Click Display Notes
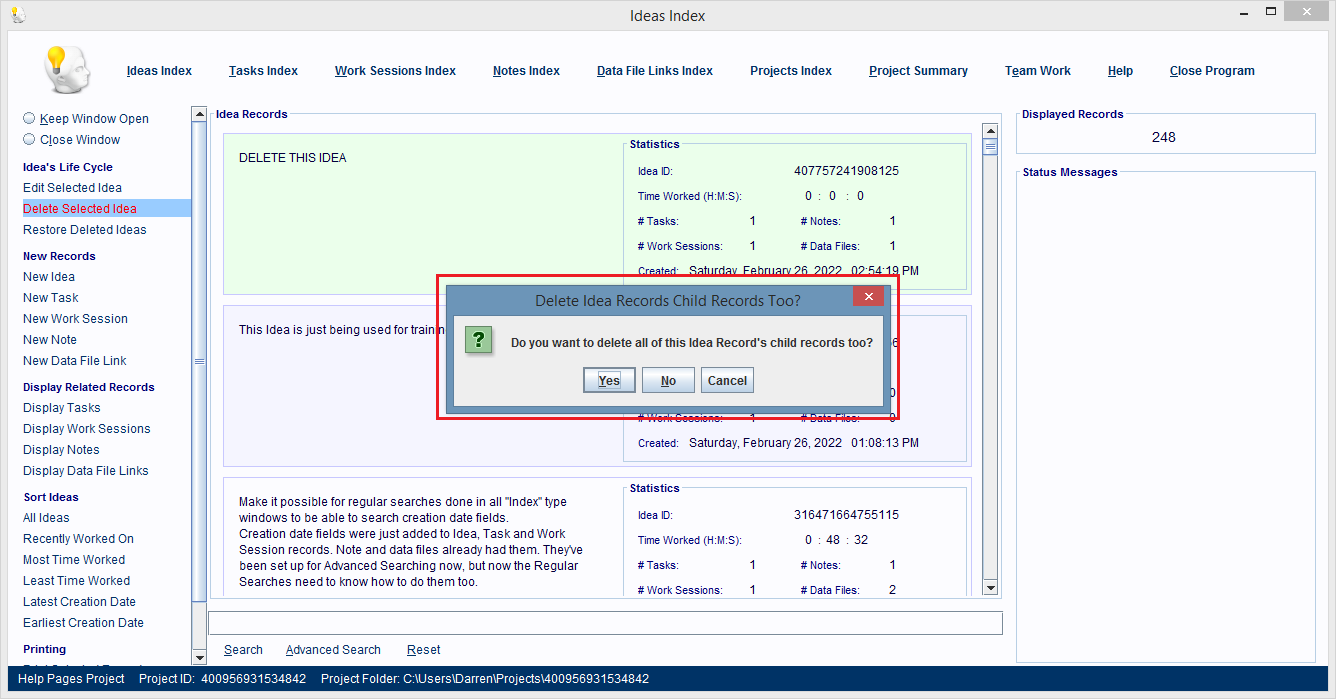This screenshot has height=699, width=1336. [61, 450]
